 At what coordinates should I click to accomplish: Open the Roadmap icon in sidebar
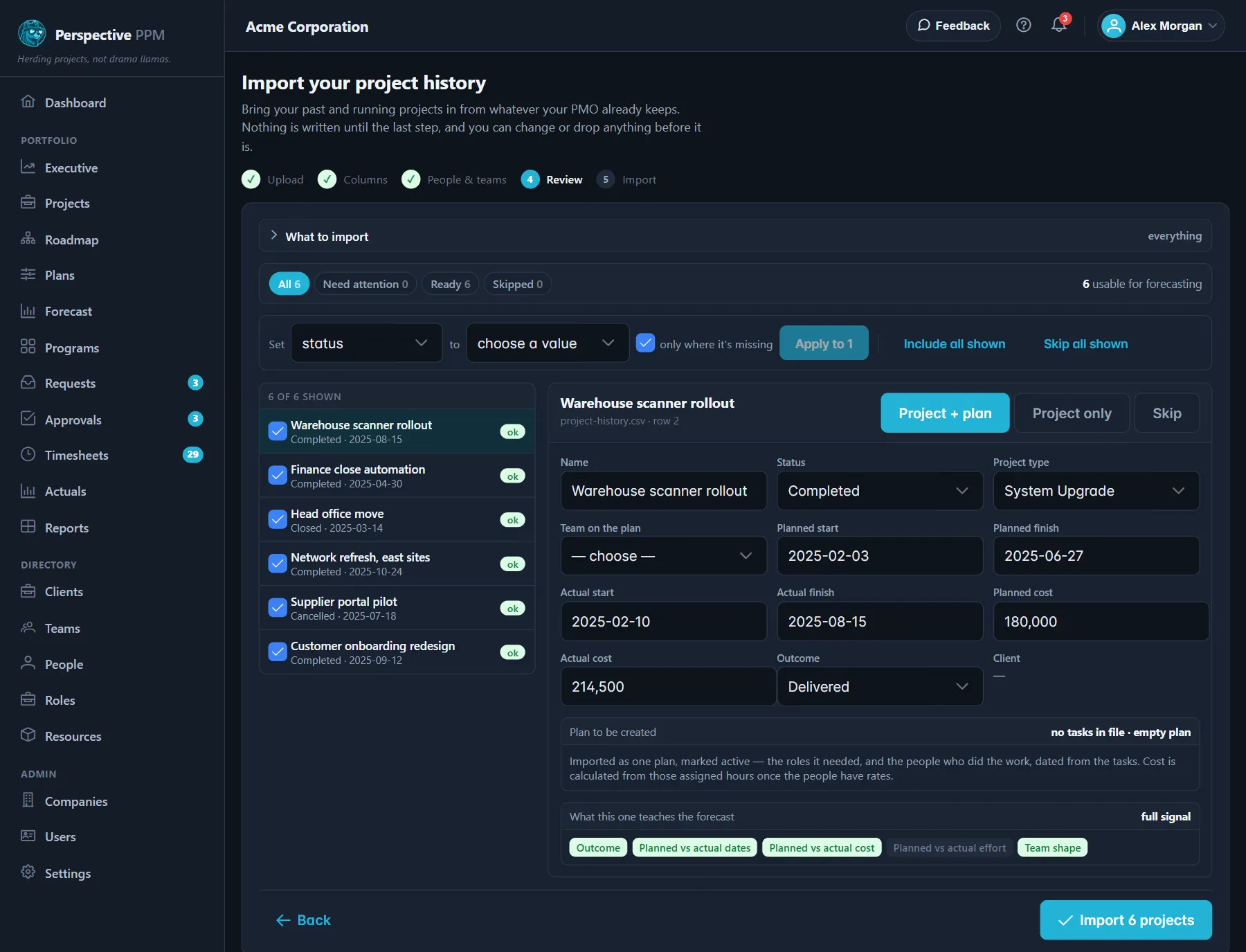coord(28,239)
